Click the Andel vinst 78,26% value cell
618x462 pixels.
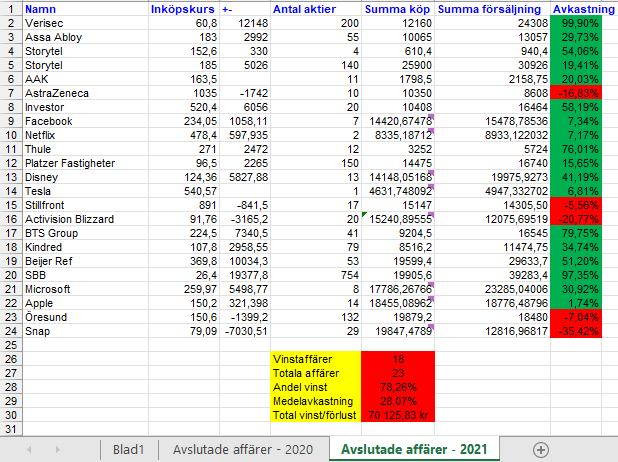(397, 386)
